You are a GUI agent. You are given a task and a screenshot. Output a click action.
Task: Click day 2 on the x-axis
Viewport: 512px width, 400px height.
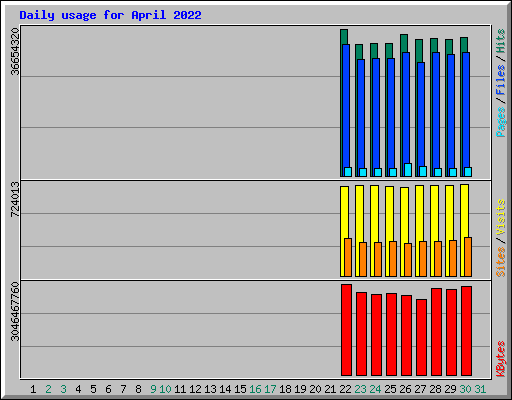48,389
